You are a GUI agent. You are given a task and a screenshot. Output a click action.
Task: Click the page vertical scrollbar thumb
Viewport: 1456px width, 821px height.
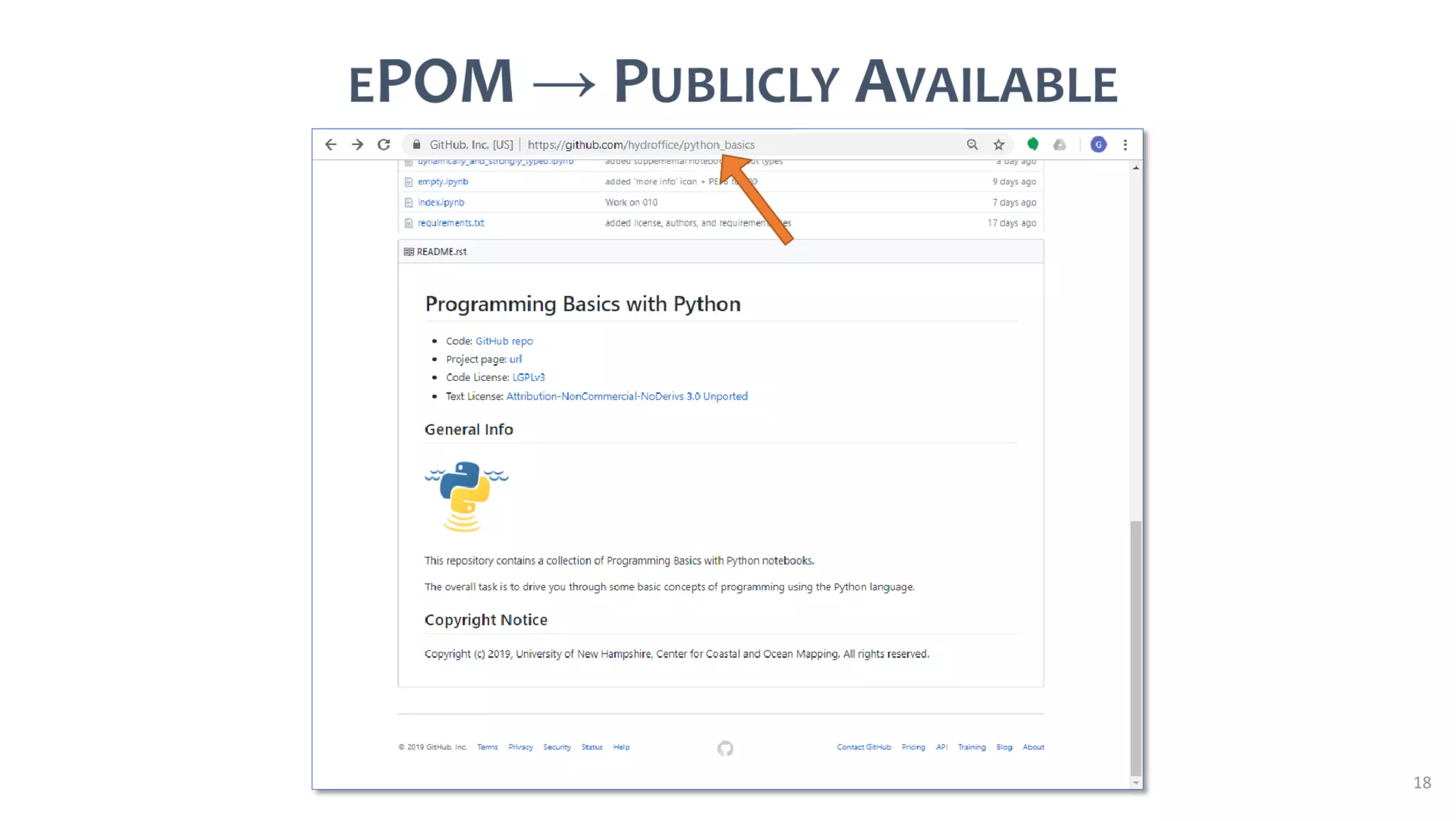tap(1135, 647)
